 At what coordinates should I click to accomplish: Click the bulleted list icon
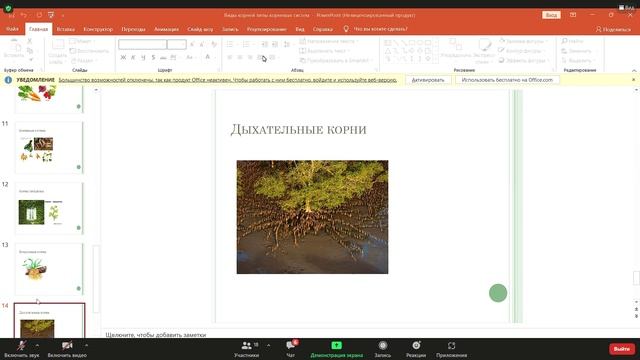230,44
